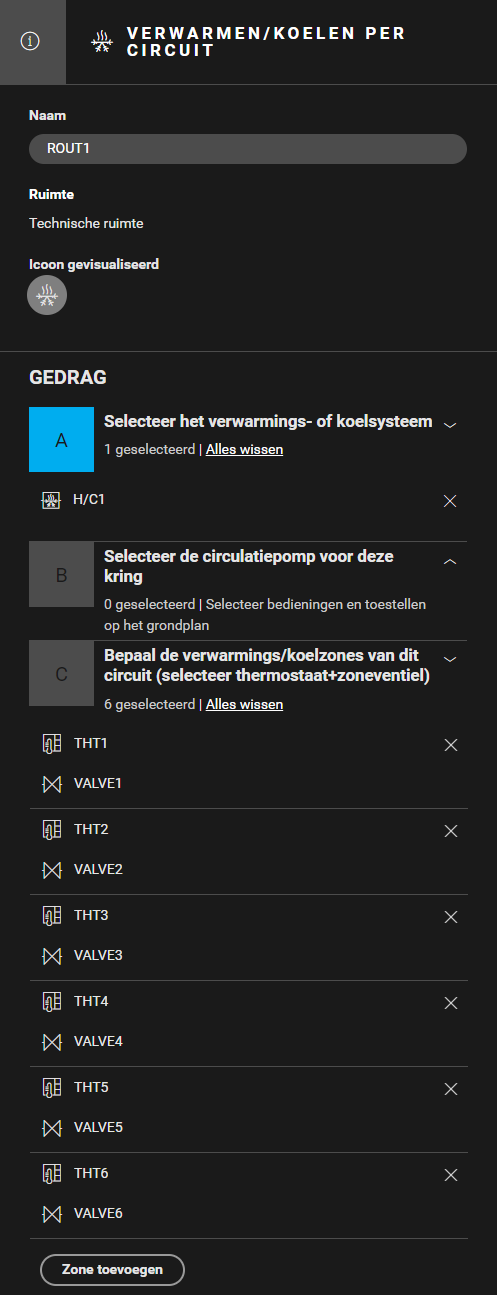Remove H/C1 from the selection
The height and width of the screenshot is (1295, 497).
(x=450, y=500)
